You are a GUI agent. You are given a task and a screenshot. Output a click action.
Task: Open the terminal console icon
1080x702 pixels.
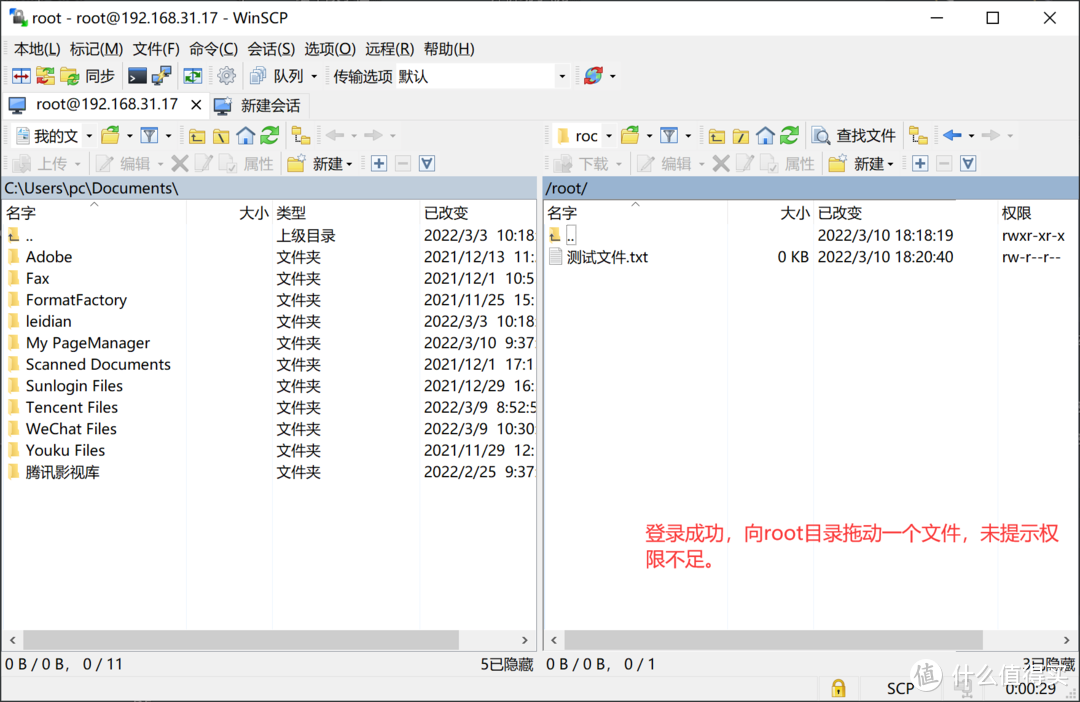coord(137,76)
